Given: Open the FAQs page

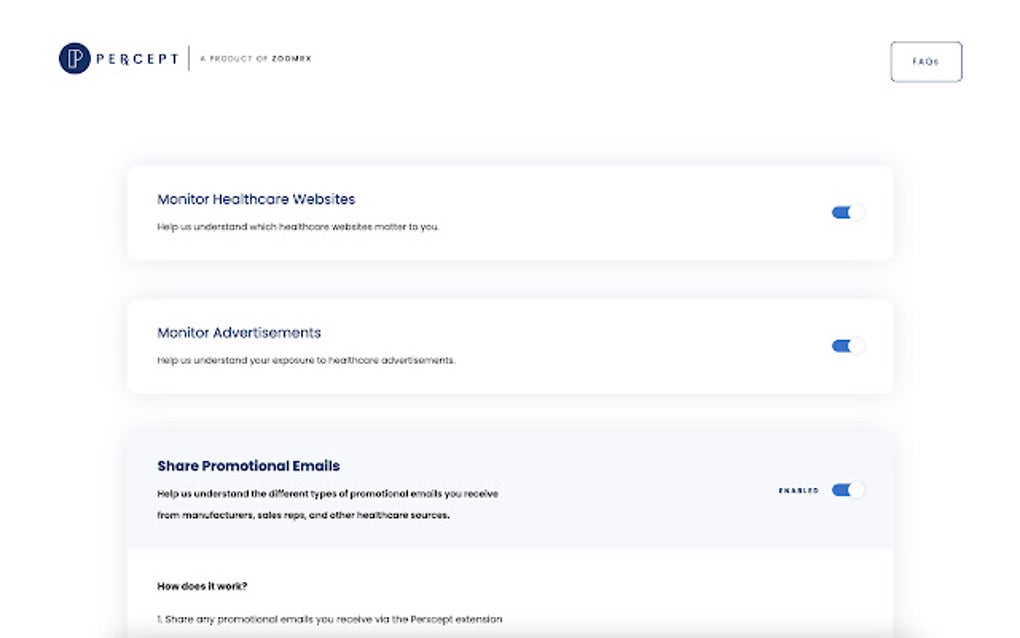Looking at the screenshot, I should (x=925, y=61).
